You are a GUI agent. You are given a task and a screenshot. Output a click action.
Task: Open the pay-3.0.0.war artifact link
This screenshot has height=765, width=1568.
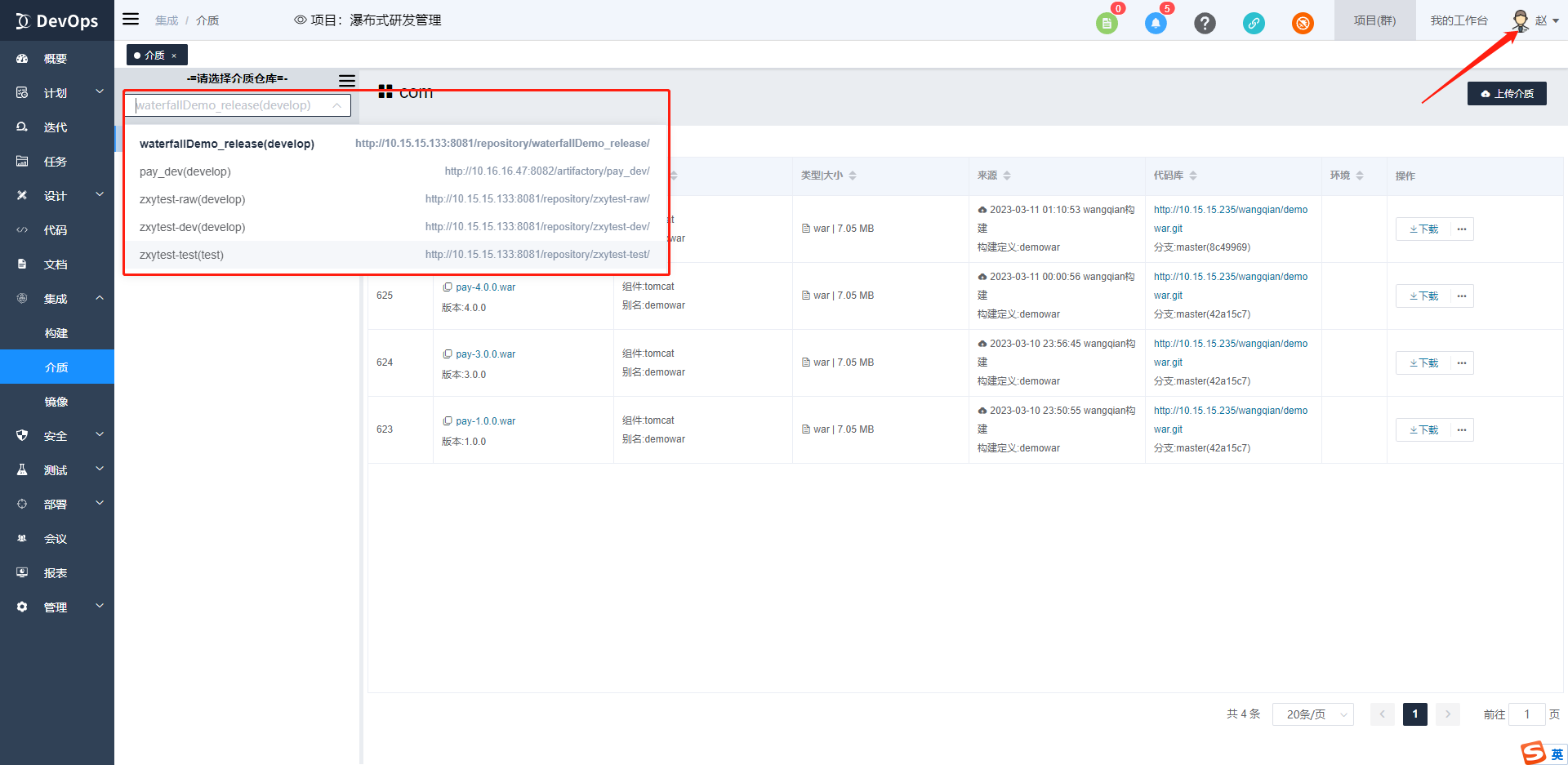point(485,354)
